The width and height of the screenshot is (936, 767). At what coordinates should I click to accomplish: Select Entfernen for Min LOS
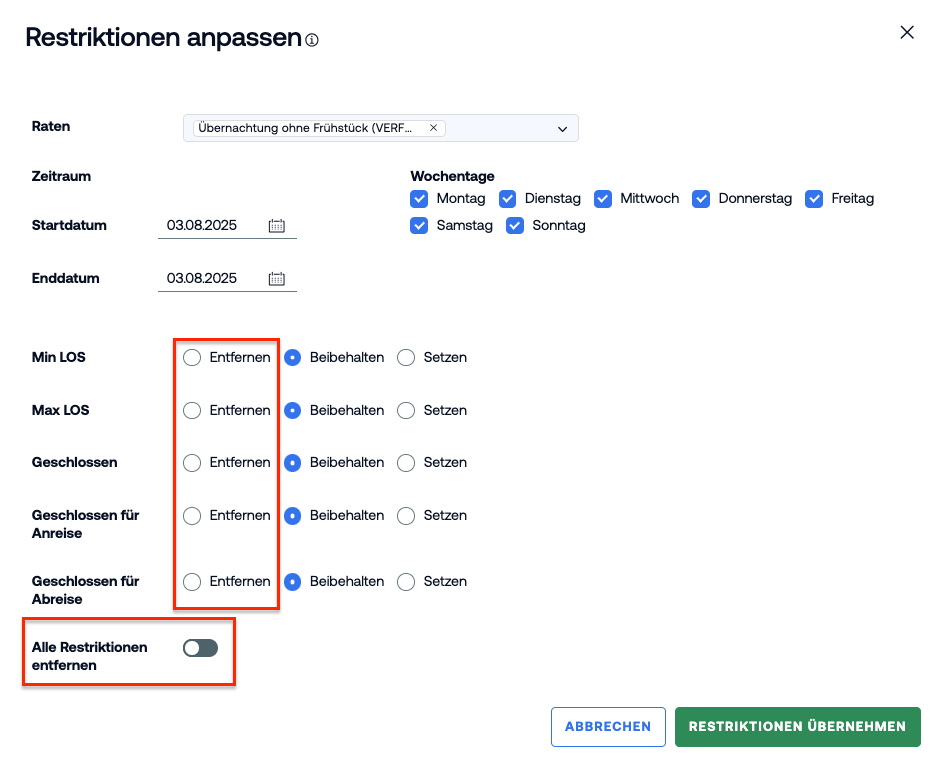192,358
